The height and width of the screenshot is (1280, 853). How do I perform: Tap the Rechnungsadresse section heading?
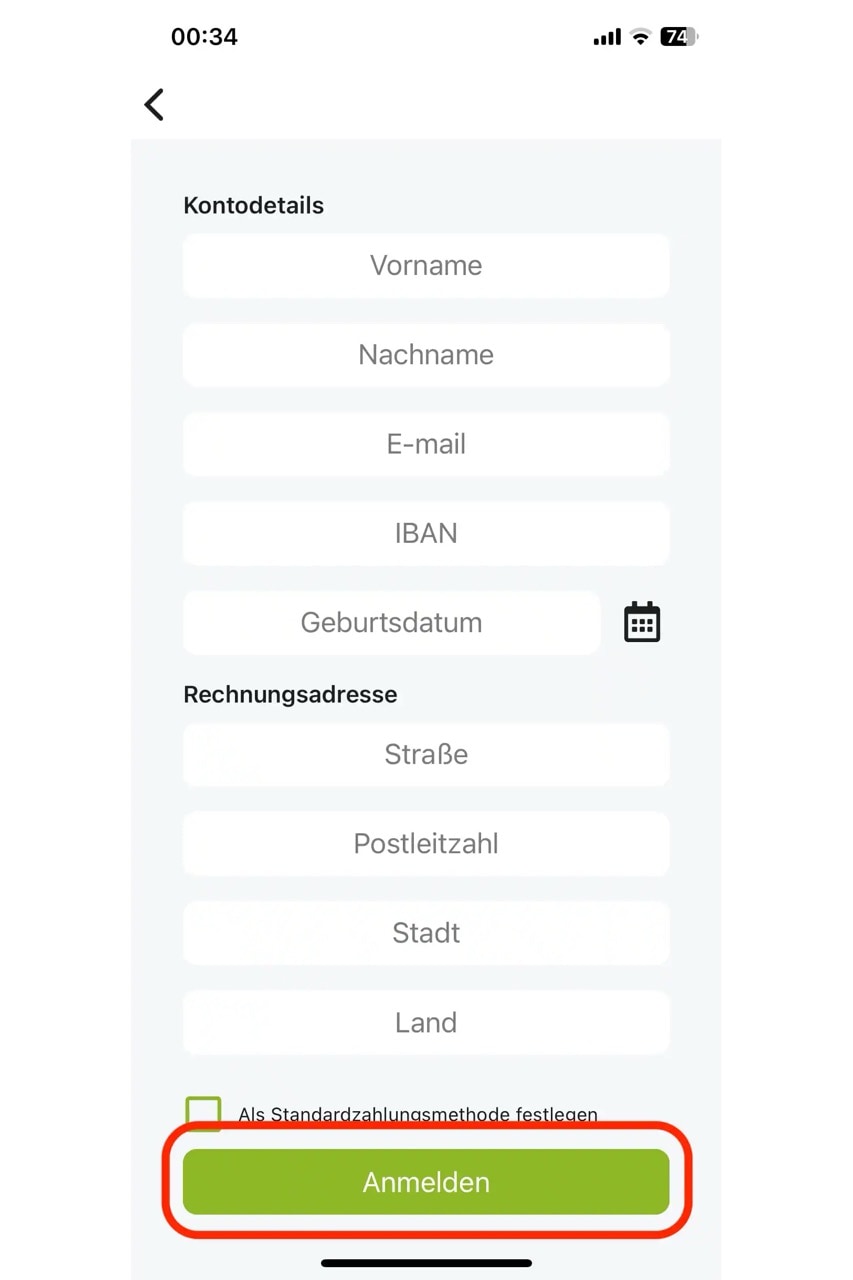(x=290, y=694)
